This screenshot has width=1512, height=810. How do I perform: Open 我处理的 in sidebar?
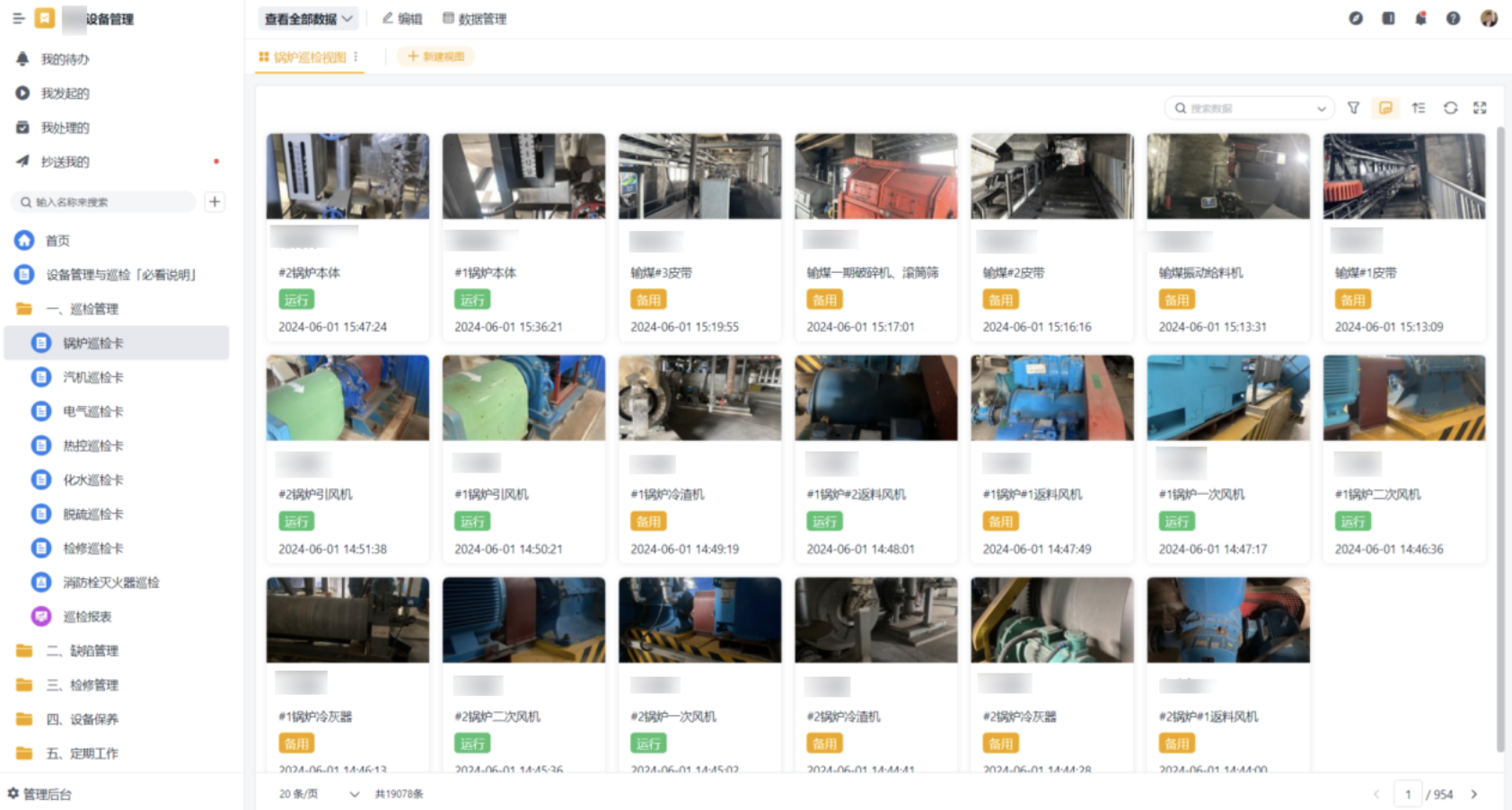[65, 128]
